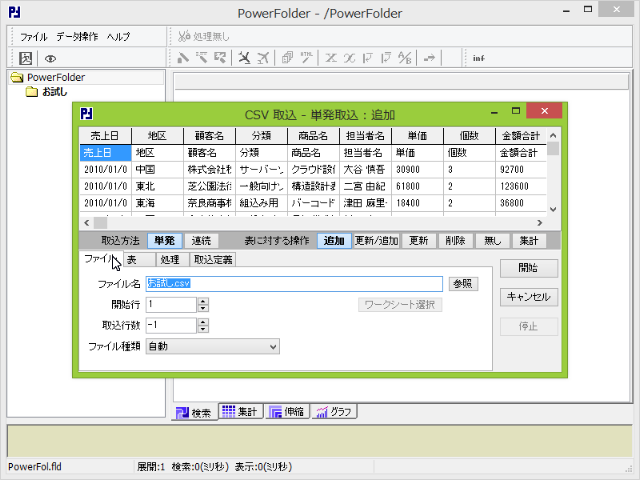Image resolution: width=640 pixels, height=480 pixels.
Task: Click the cell with value 30900
Action: pos(417,169)
